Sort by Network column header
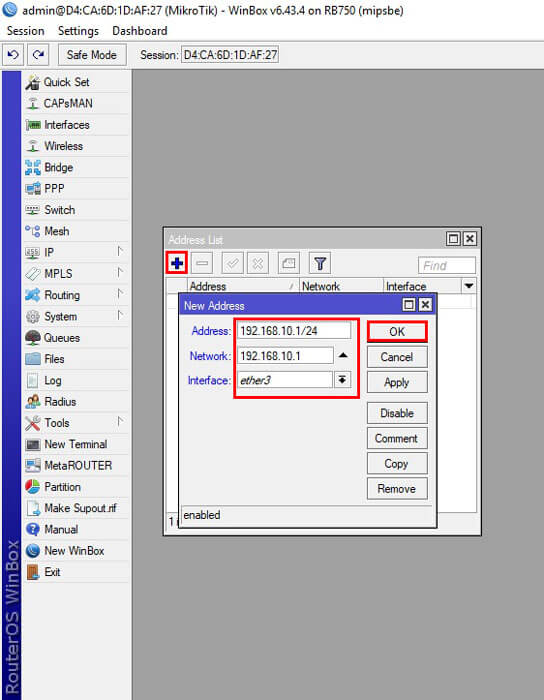The height and width of the screenshot is (700, 544). (x=341, y=286)
